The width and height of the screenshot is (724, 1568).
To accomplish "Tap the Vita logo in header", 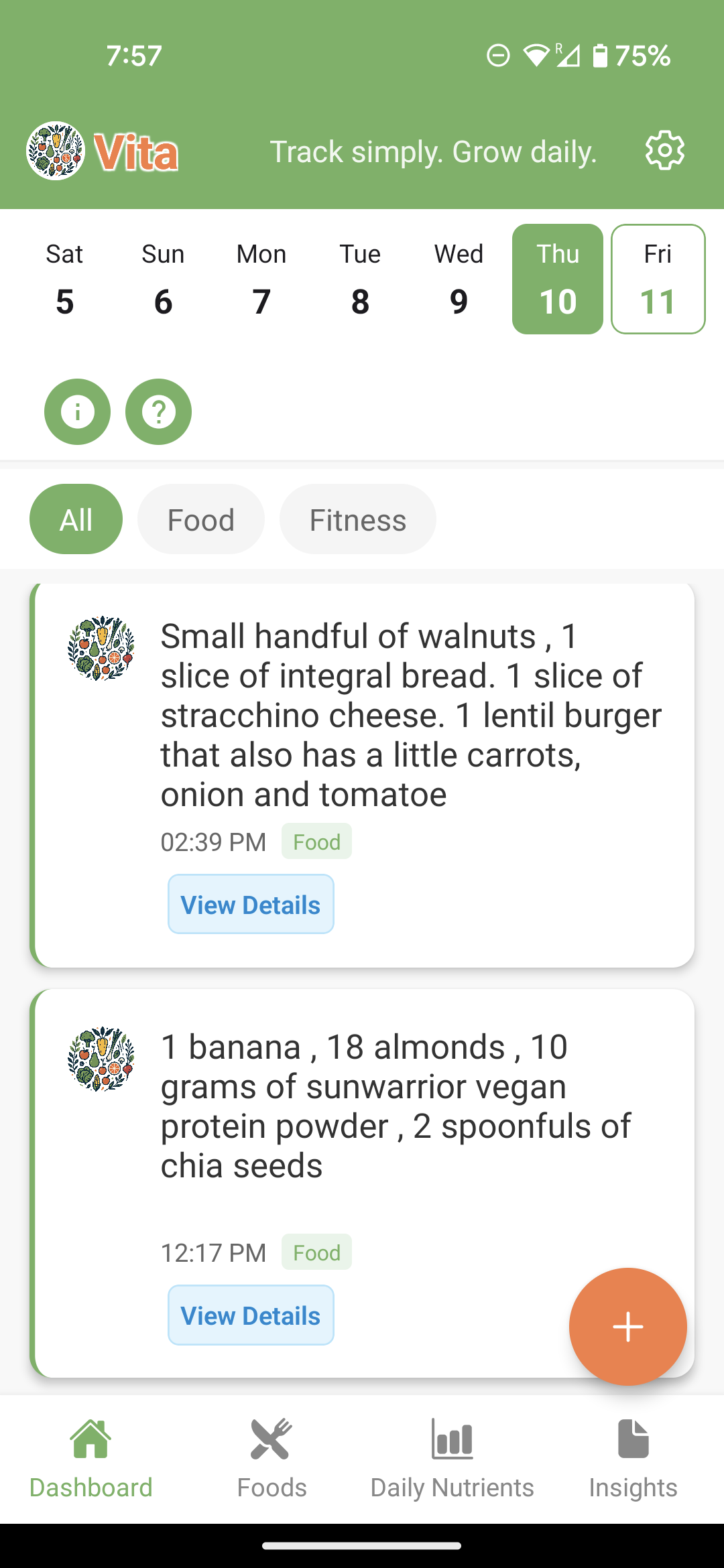I will (103, 151).
